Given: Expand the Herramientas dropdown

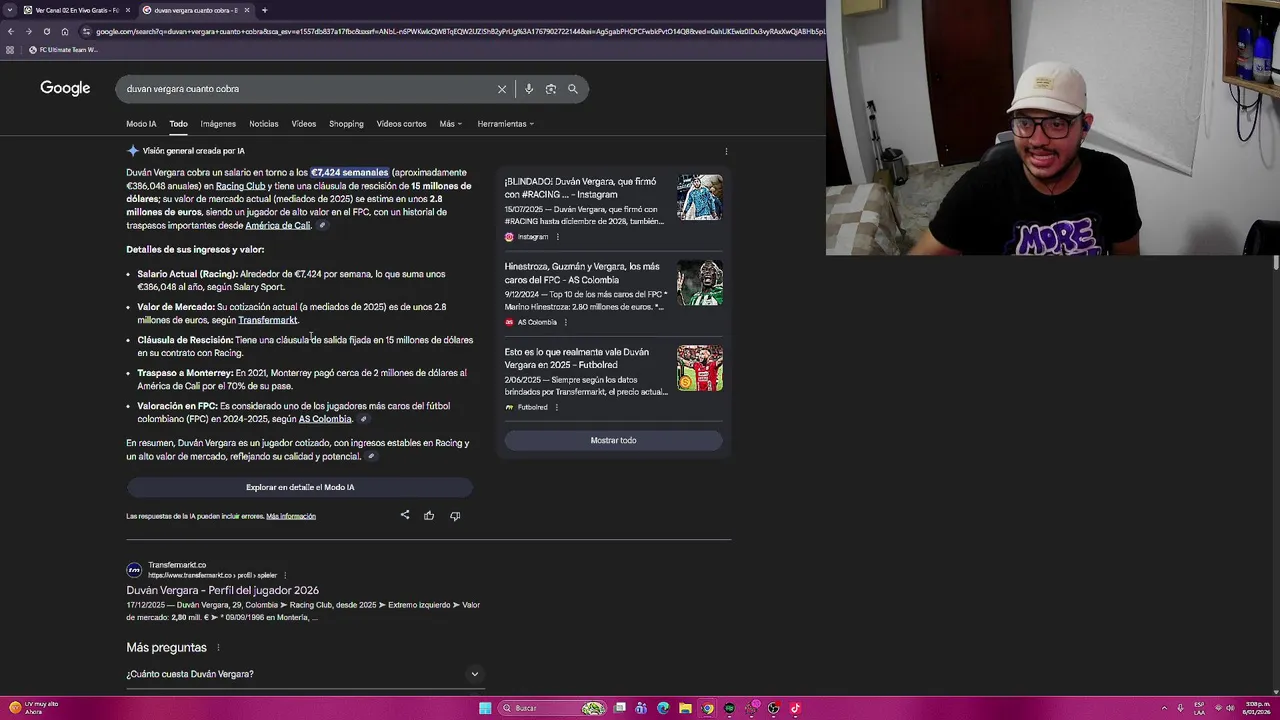Looking at the screenshot, I should (x=505, y=124).
